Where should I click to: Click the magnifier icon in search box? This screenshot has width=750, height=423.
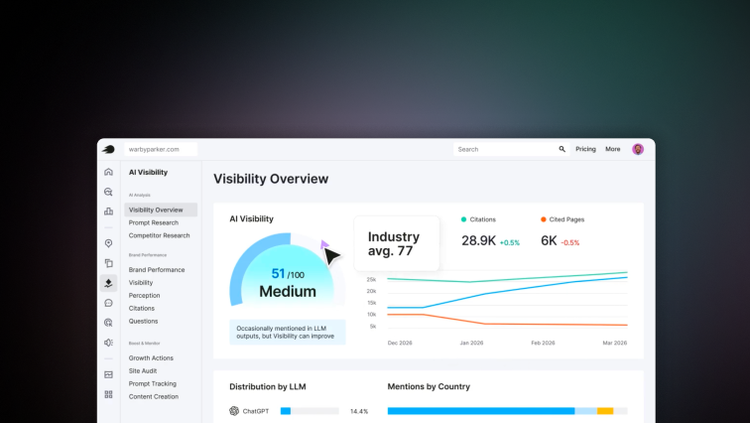(x=562, y=149)
